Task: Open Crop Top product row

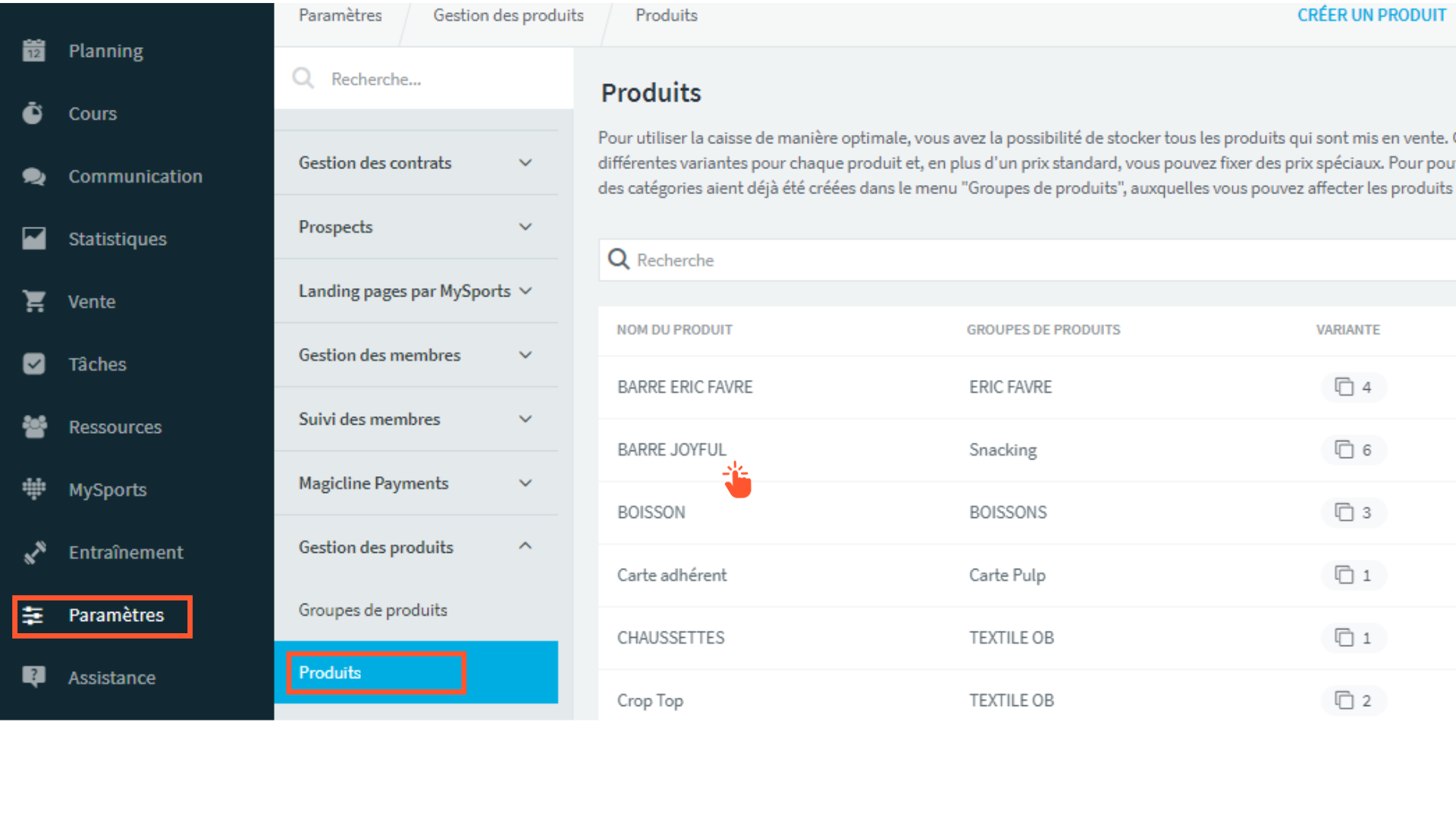Action: click(x=1027, y=695)
